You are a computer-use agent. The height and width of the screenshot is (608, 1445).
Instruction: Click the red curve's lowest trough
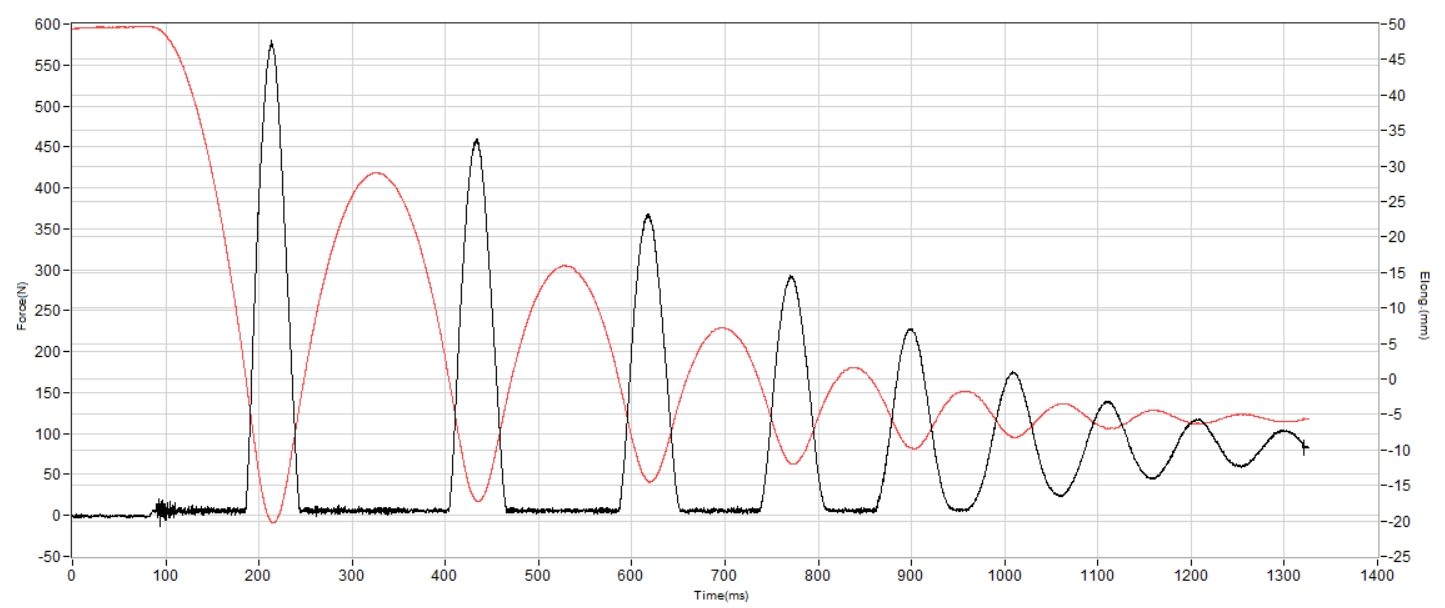coord(272,521)
